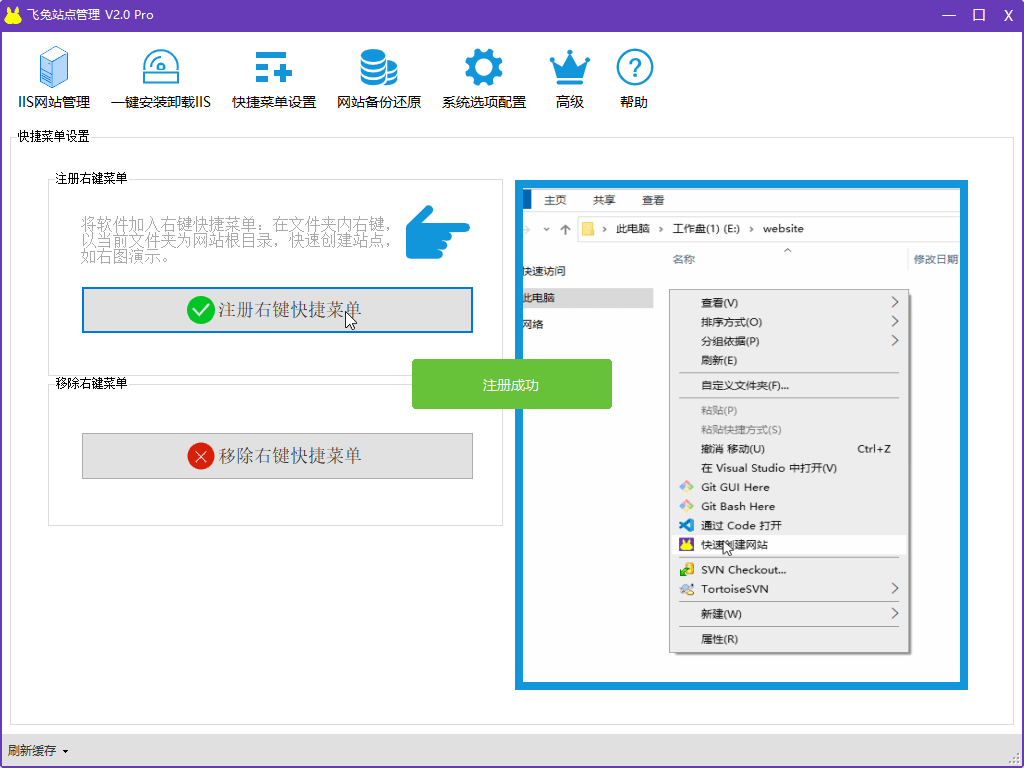Open 网站备份还原 database icon
The image size is (1024, 768).
tap(378, 68)
